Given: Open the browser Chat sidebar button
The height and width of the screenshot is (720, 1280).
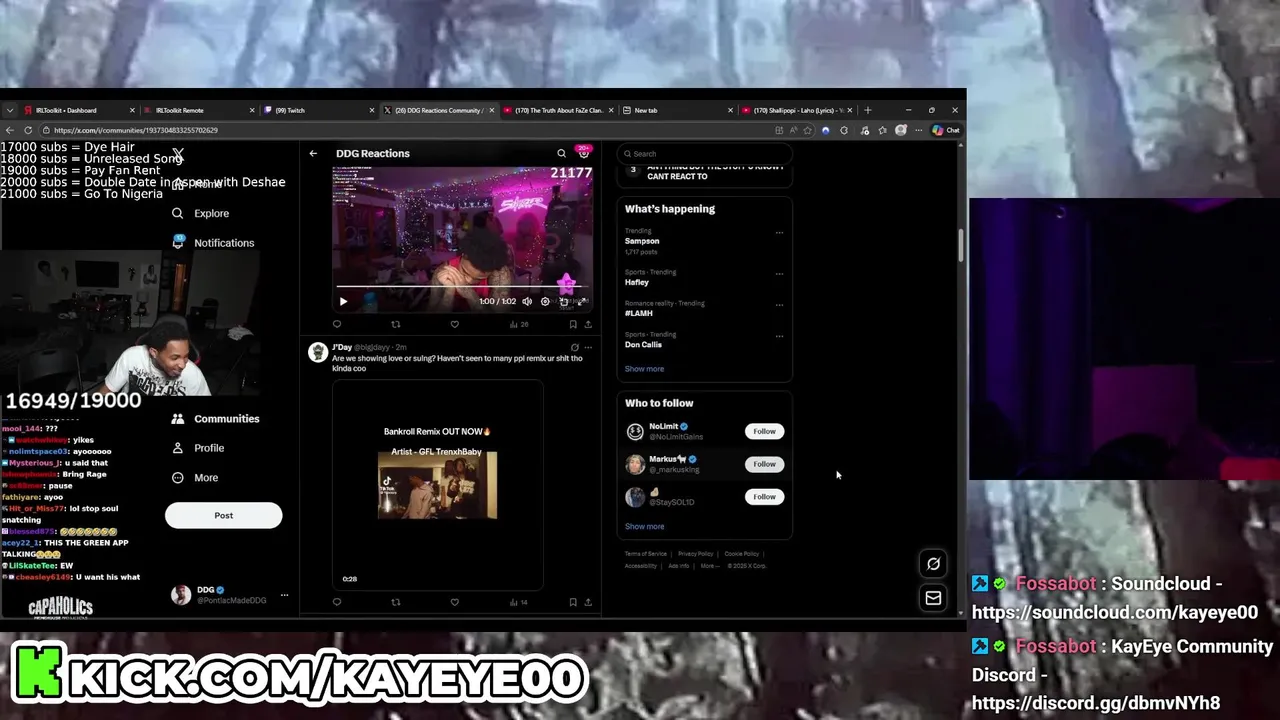Looking at the screenshot, I should tap(946, 130).
